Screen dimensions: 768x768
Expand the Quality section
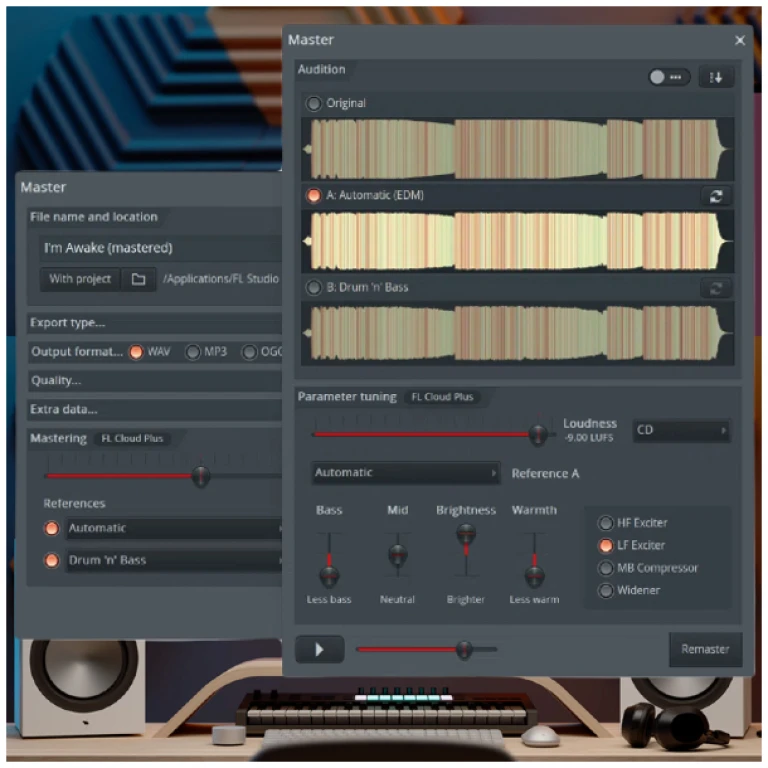155,381
